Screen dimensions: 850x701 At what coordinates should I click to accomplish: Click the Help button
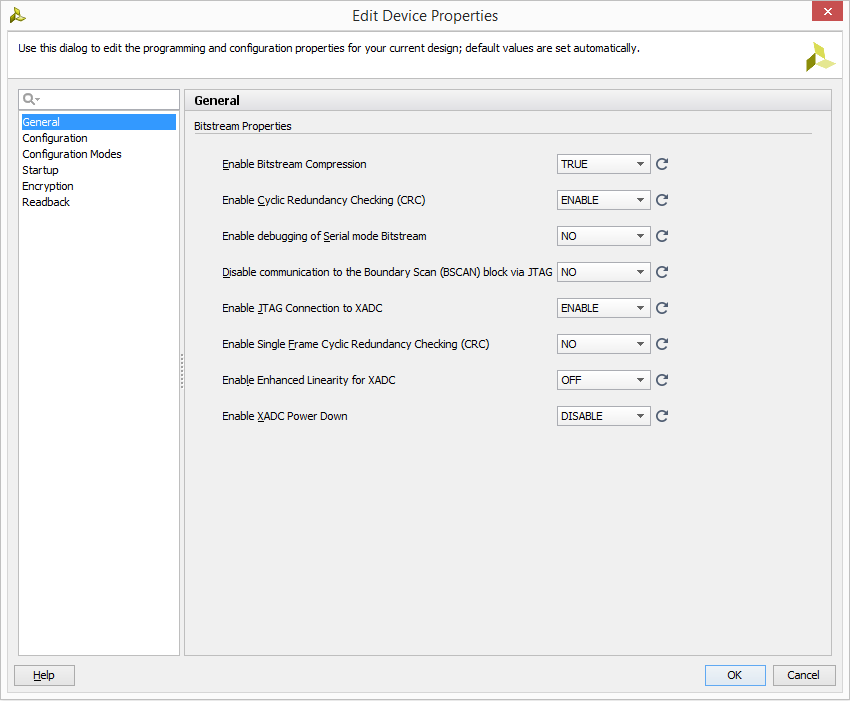click(44, 675)
